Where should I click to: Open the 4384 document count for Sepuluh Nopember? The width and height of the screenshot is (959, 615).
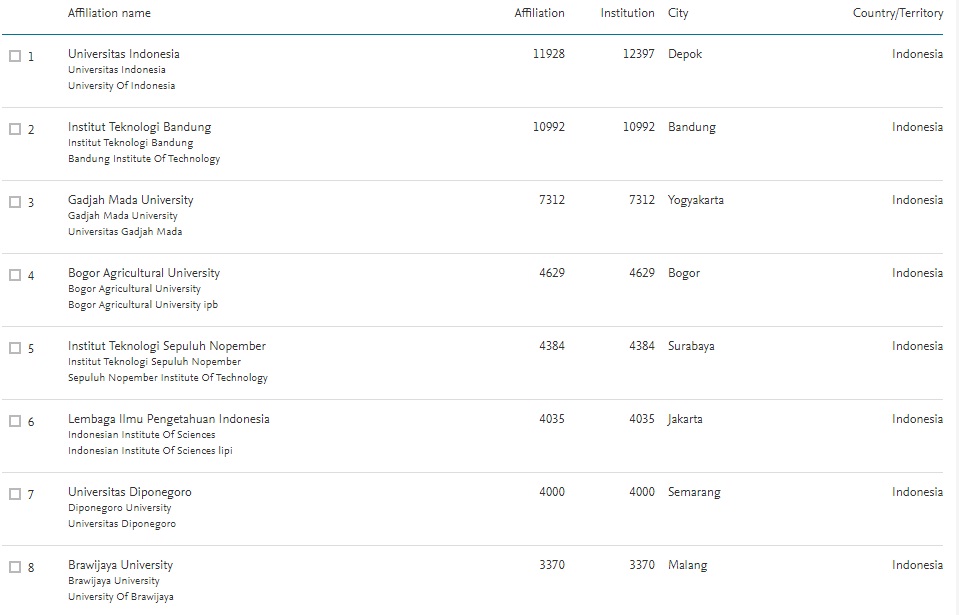click(550, 346)
